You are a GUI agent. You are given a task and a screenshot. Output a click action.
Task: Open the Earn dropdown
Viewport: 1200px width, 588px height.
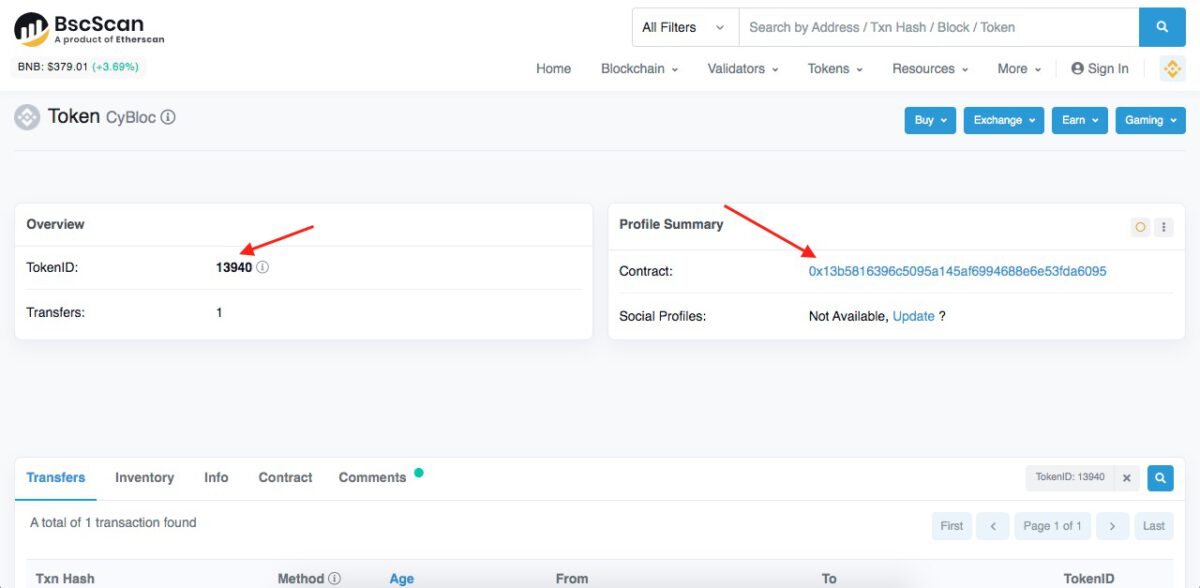(1080, 120)
